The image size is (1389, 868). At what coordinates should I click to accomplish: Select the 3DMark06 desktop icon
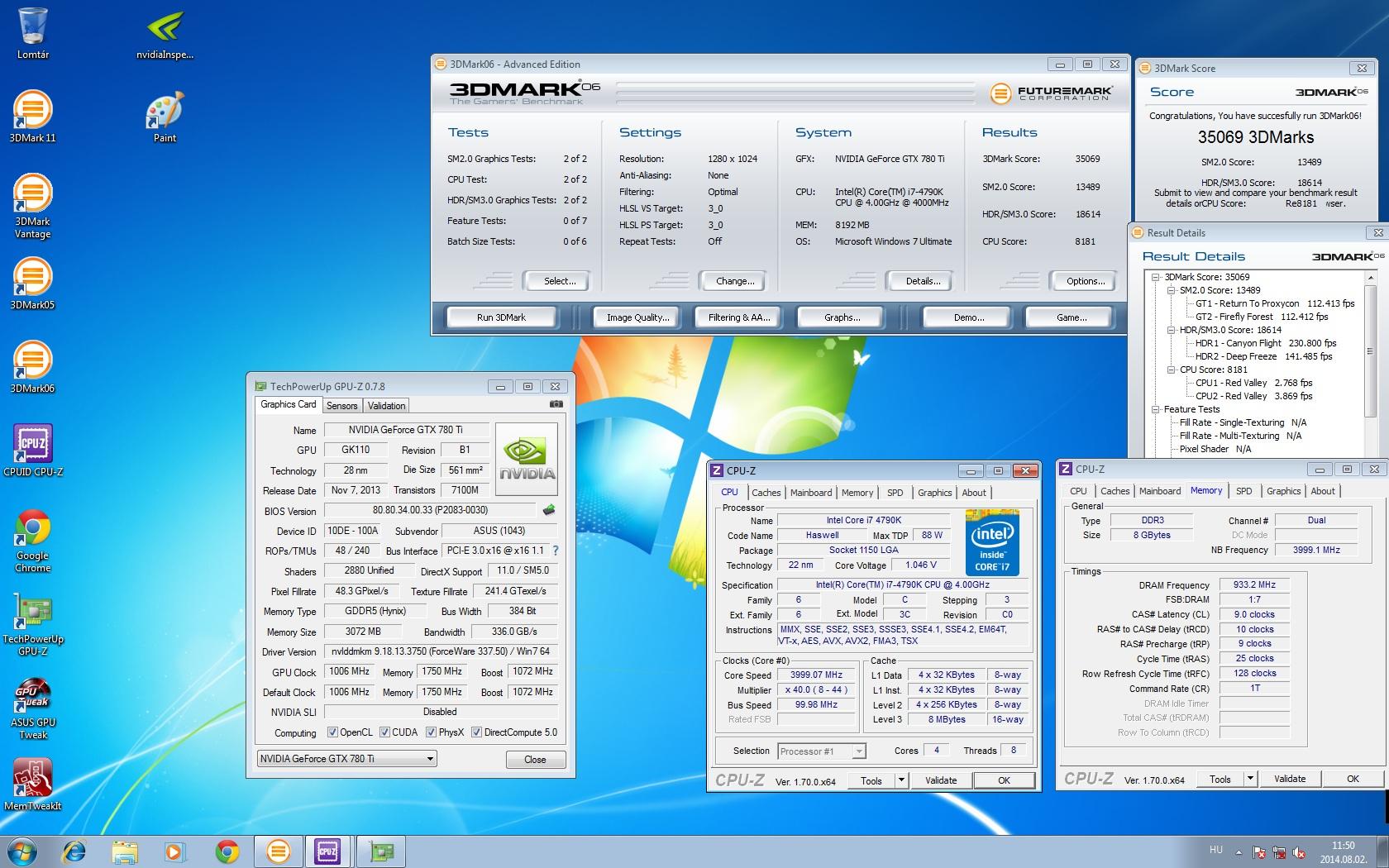click(33, 367)
